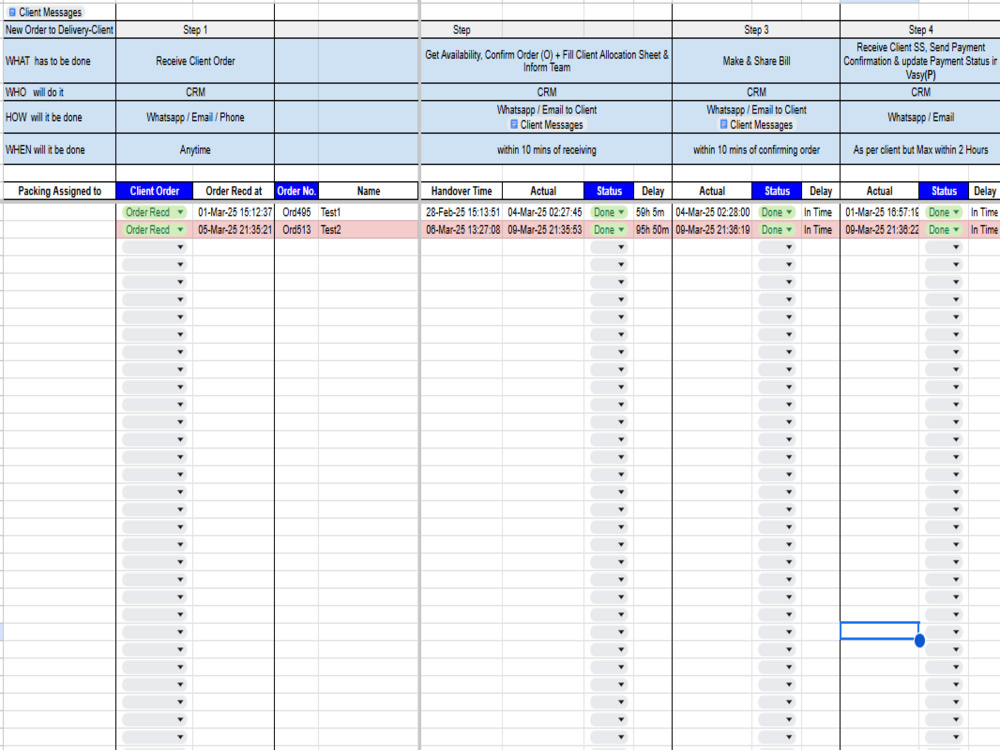The image size is (1000, 750).
Task: Click the document icon beside Step 3 Client Messages
Action: 723,124
